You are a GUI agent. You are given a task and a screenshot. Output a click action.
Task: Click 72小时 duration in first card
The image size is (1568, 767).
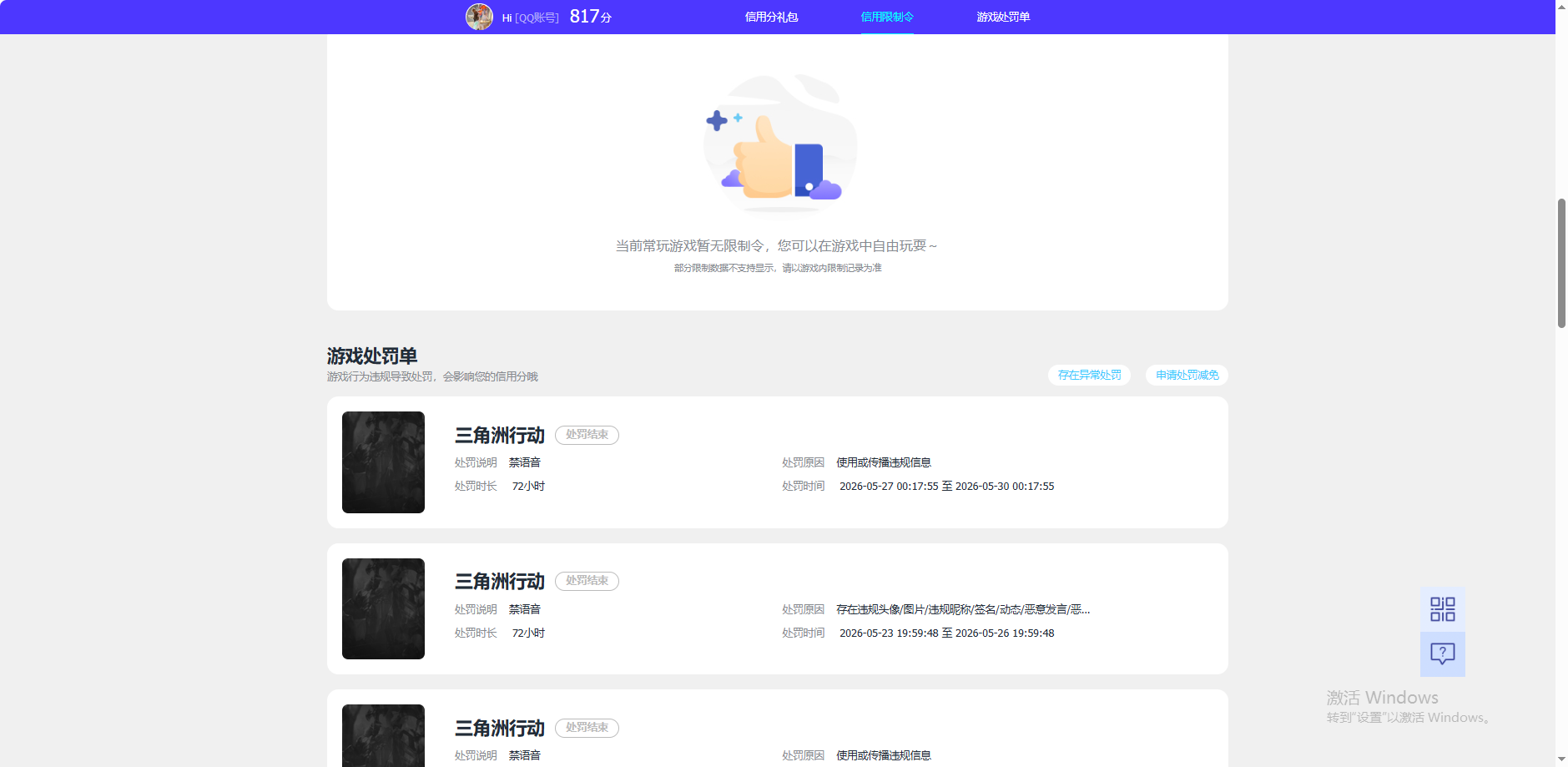[528, 487]
